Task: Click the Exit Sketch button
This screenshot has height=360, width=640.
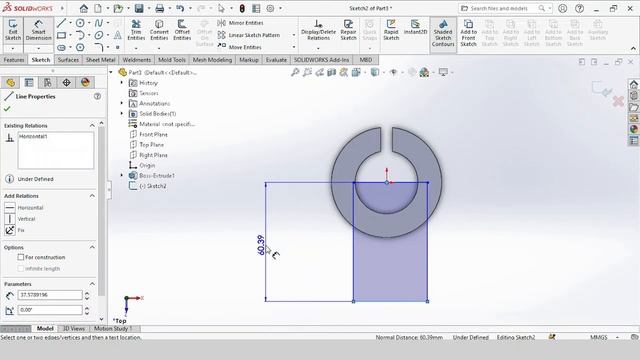Action: (13, 30)
